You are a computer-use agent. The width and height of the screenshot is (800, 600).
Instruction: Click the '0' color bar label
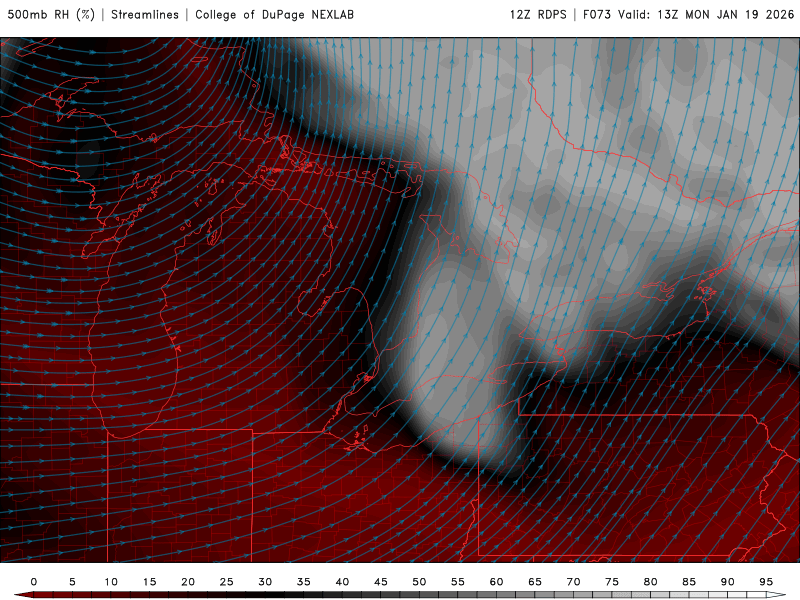pyautogui.click(x=34, y=582)
